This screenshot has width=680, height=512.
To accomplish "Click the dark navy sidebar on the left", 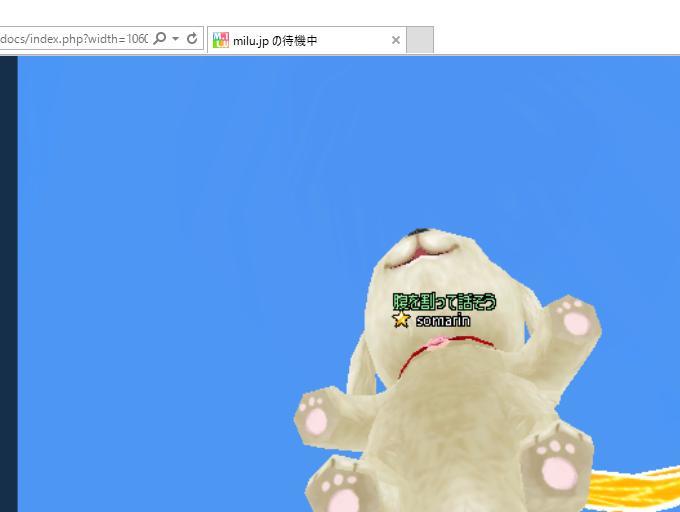I will [8, 280].
